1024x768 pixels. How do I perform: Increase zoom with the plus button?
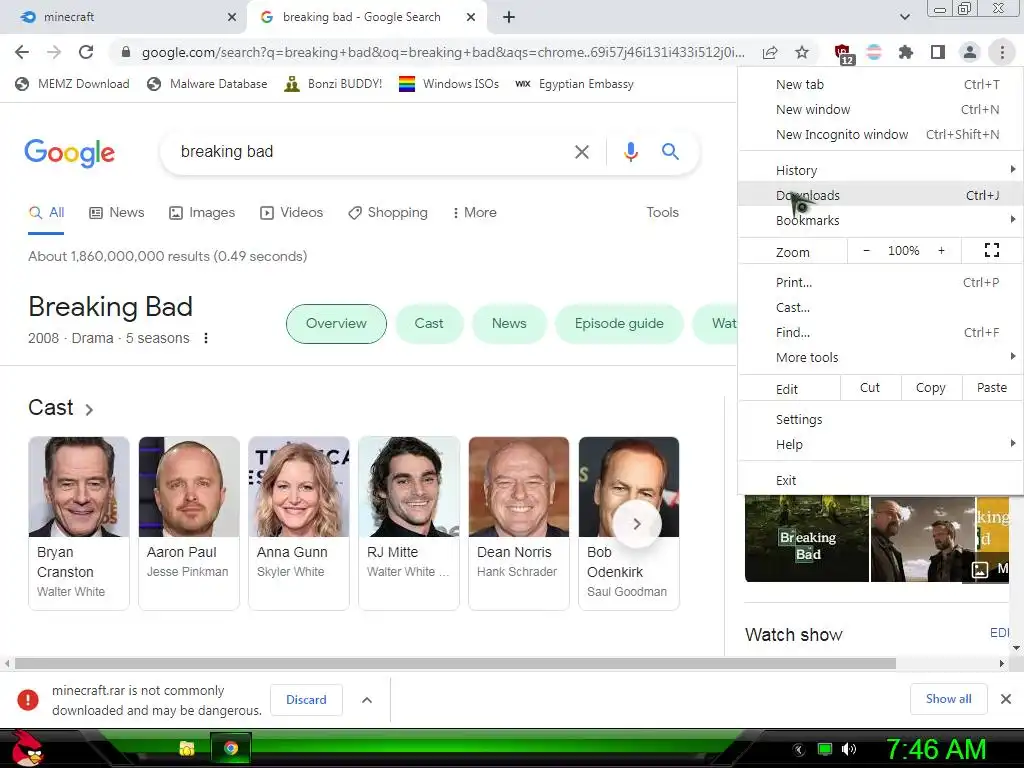[941, 251]
